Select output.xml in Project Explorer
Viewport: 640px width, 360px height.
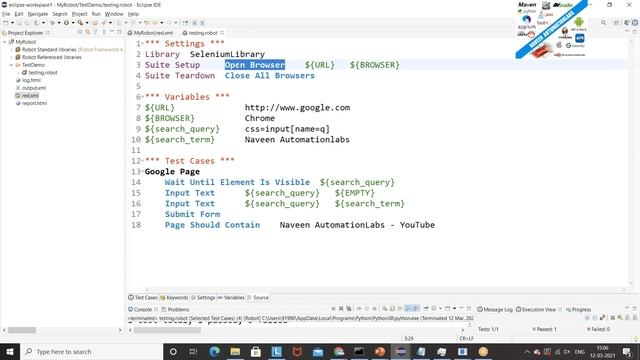(33, 88)
